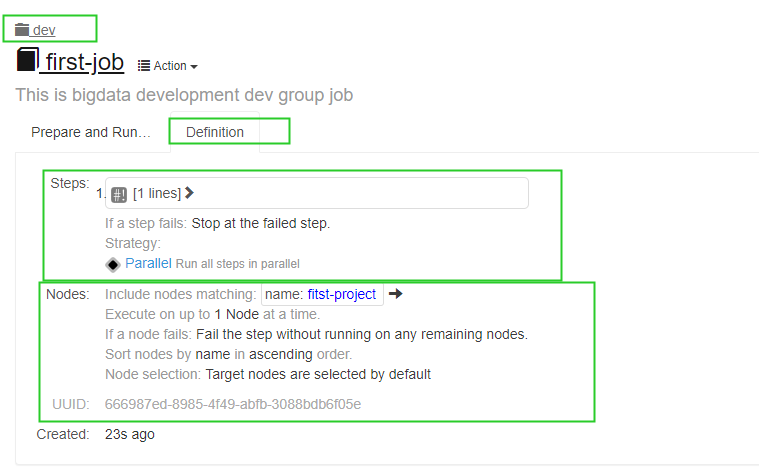The image size is (759, 474).
Task: Click 'Run all steps in parallel' description
Action: (238, 264)
